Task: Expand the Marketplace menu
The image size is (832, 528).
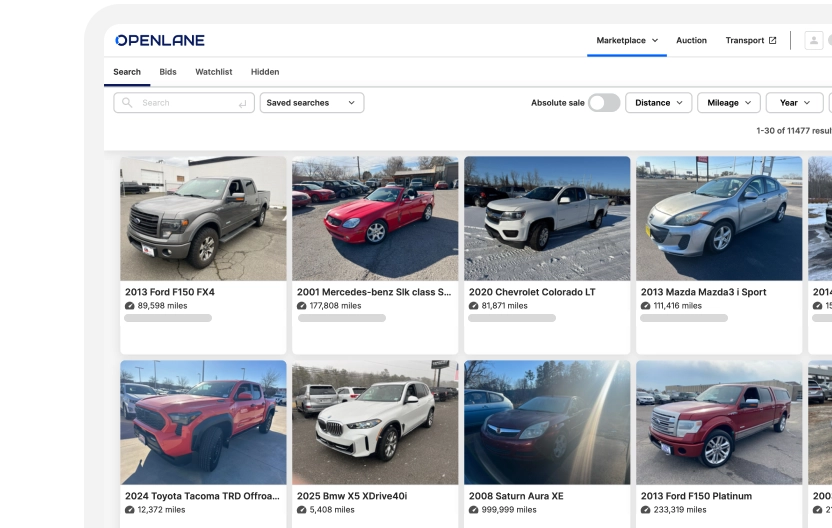Action: click(627, 40)
